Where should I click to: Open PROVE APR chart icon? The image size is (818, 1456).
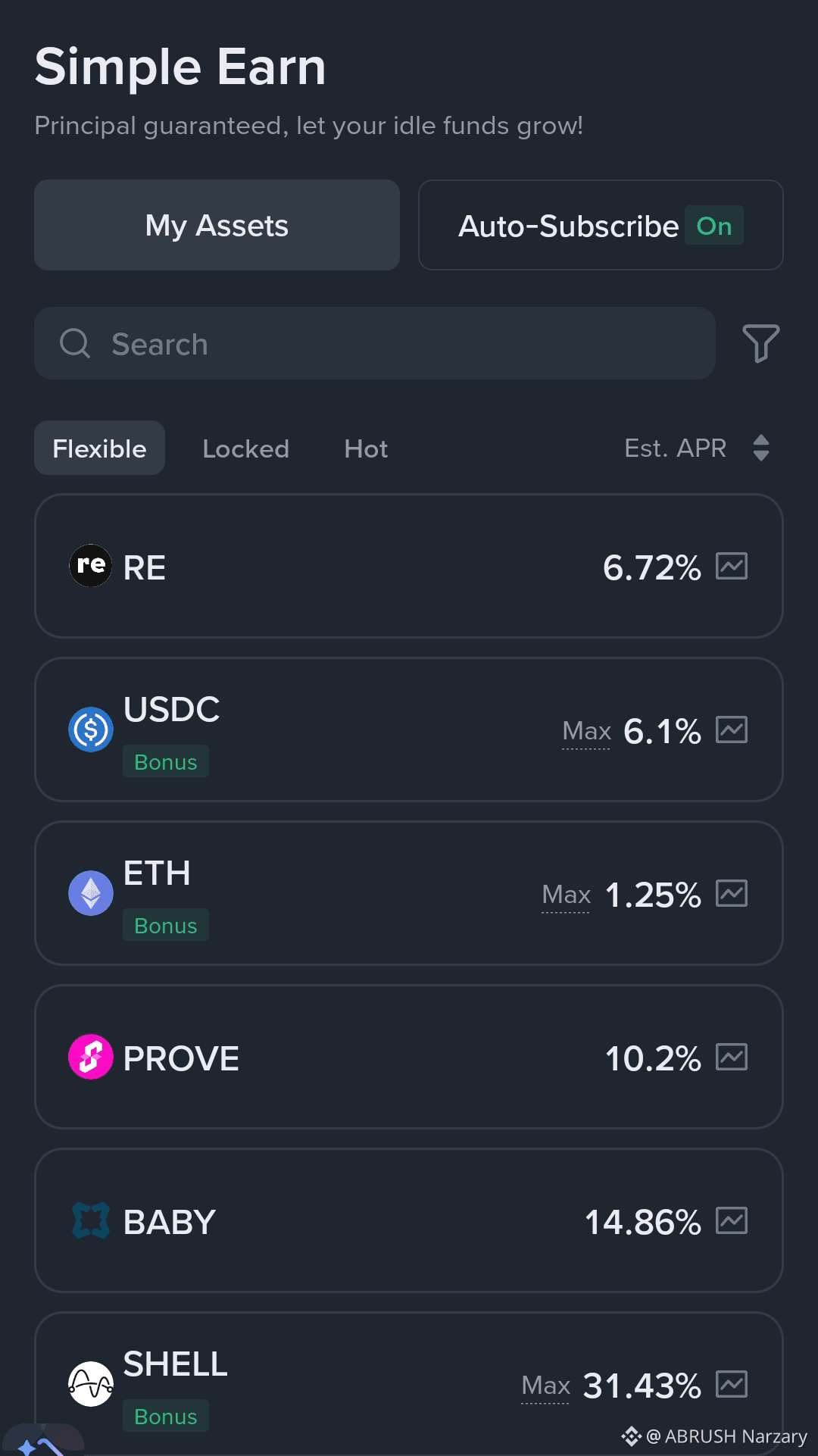(x=732, y=1057)
